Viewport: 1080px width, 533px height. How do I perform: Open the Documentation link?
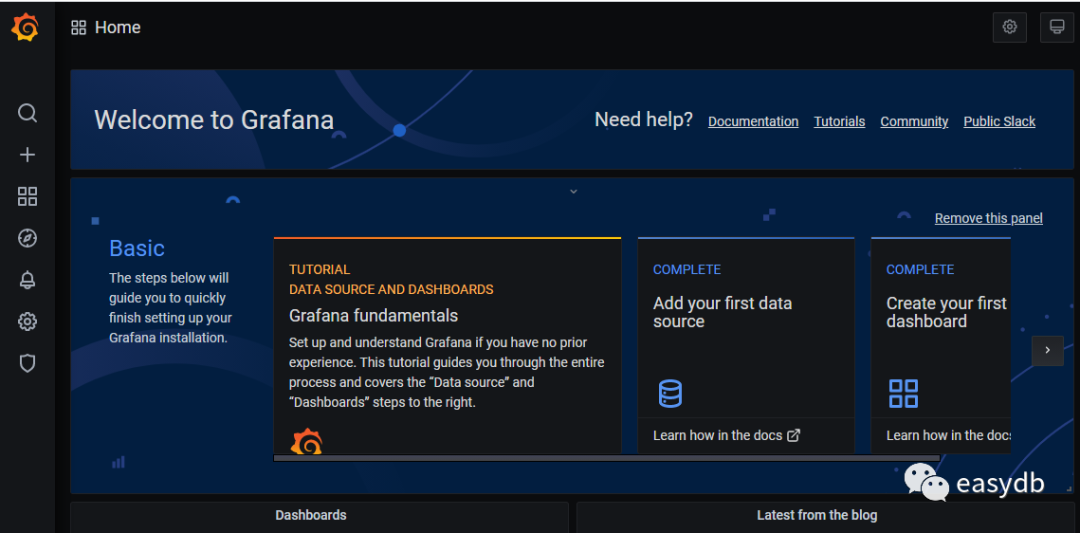(x=753, y=122)
